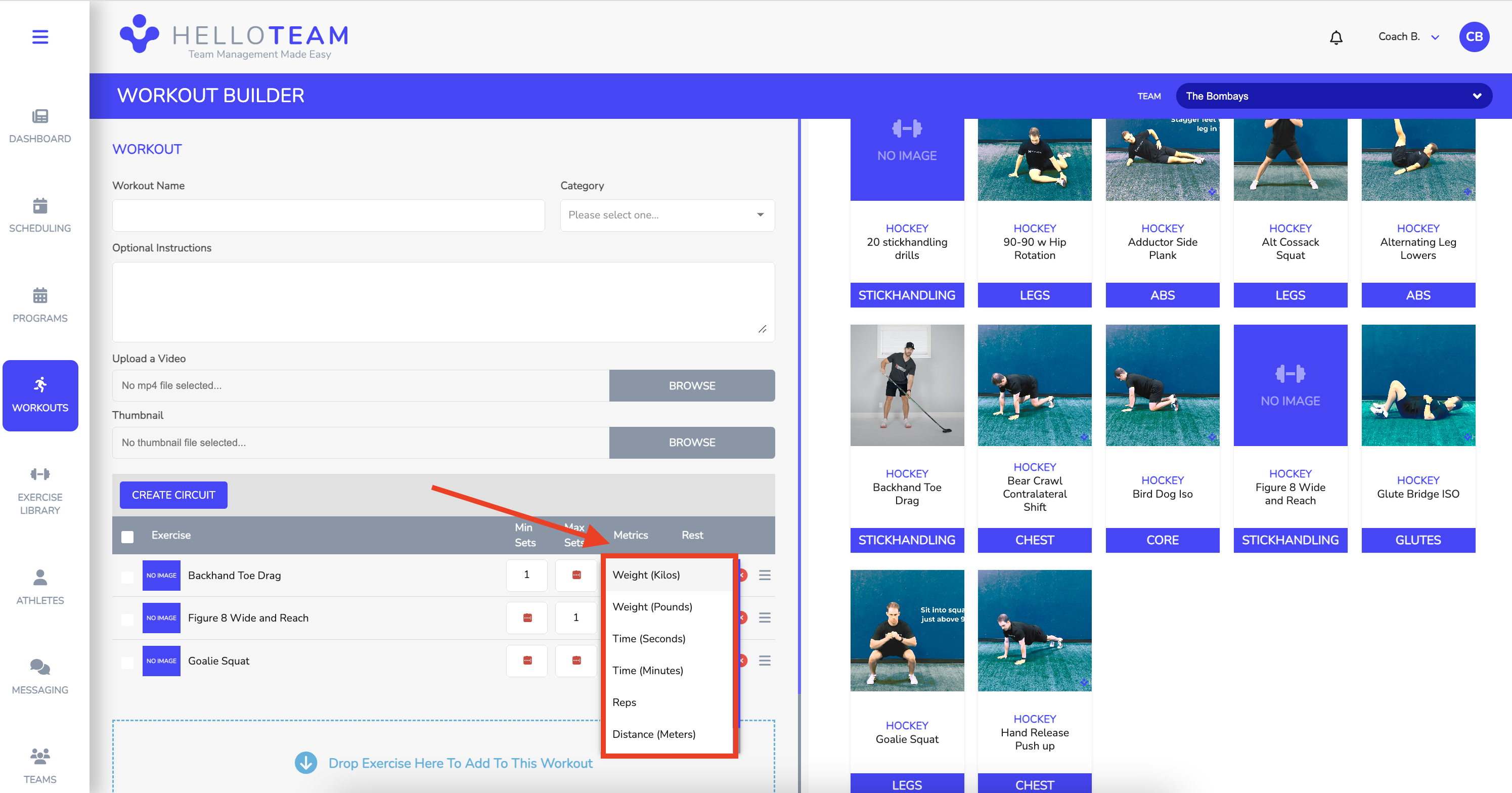
Task: Choose Reps metric option
Action: point(669,702)
